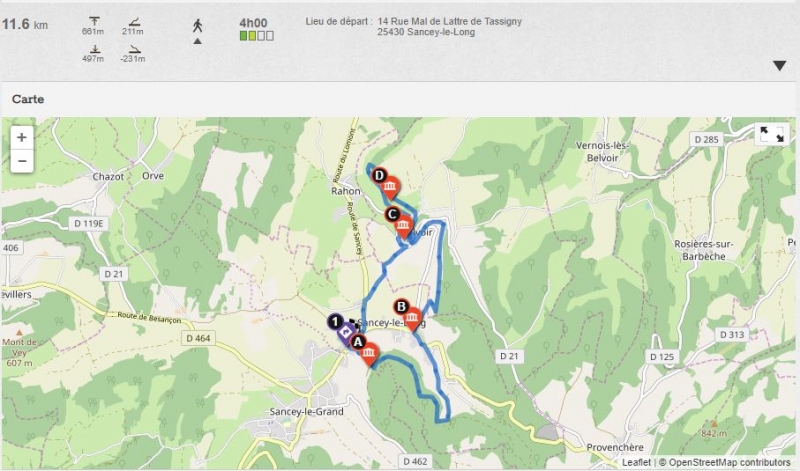The height and width of the screenshot is (471, 800).
Task: Open the Leaflet attribution link
Action: pyautogui.click(x=636, y=462)
